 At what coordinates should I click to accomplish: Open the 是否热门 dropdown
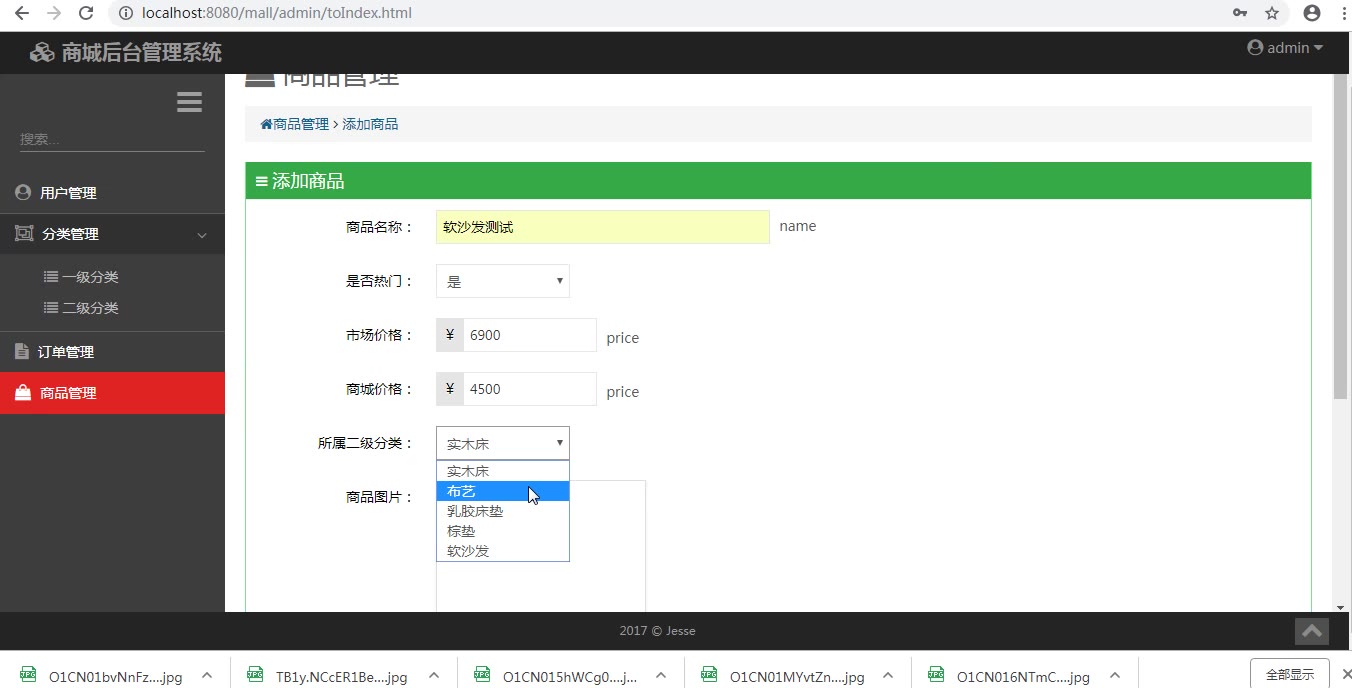click(x=503, y=281)
